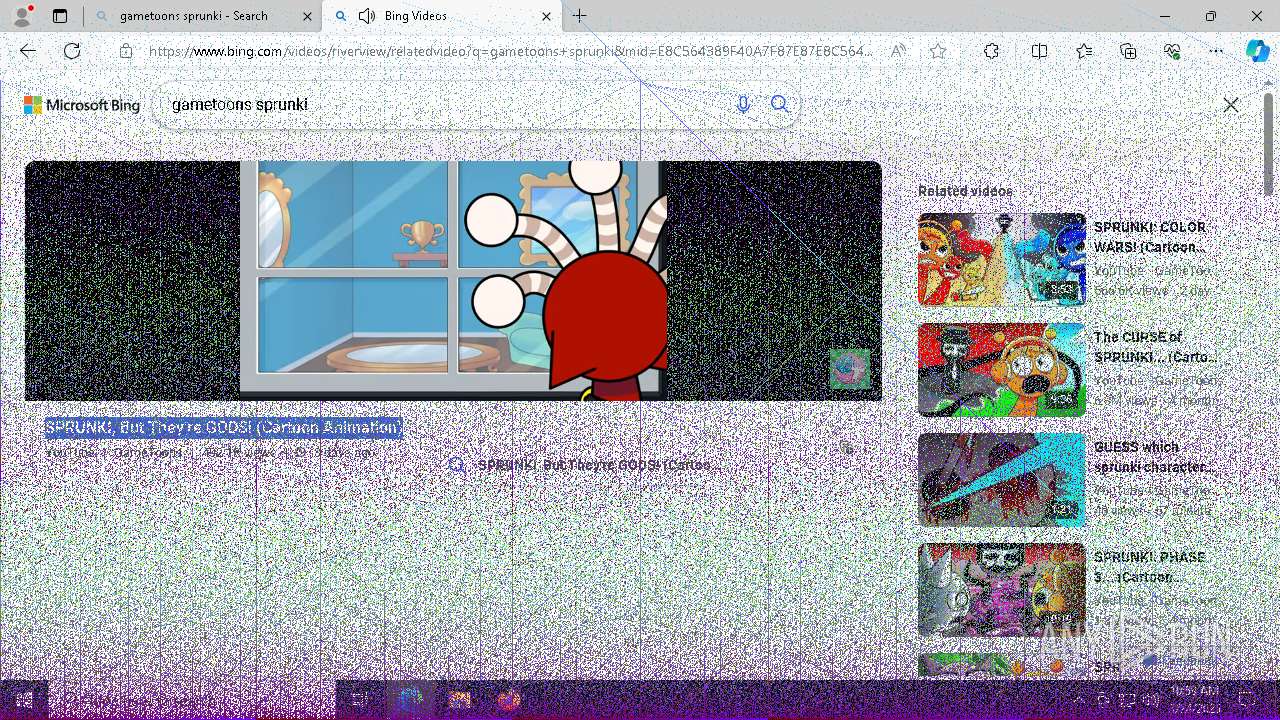Open The CURSE of SPRUNKI title
Screen dimensions: 1280x720
[x=1155, y=347]
